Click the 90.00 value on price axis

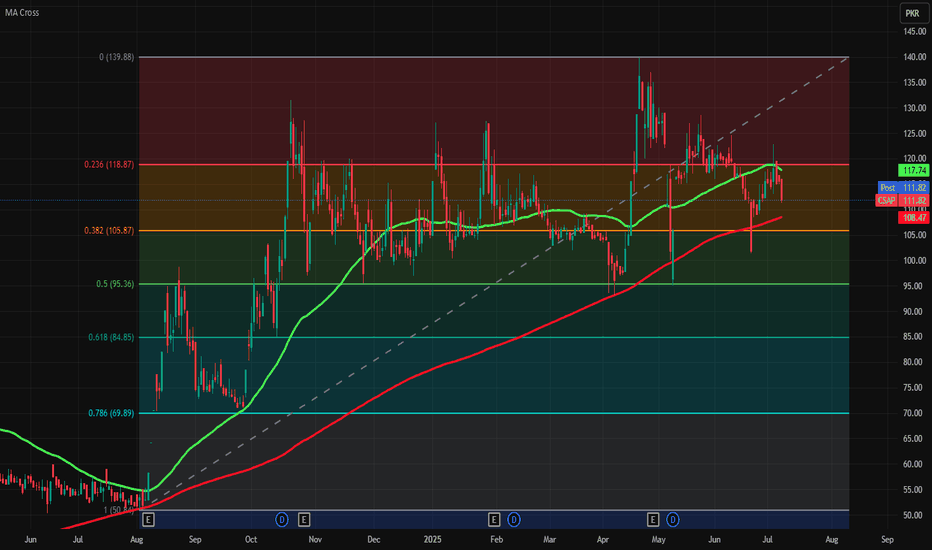915,312
